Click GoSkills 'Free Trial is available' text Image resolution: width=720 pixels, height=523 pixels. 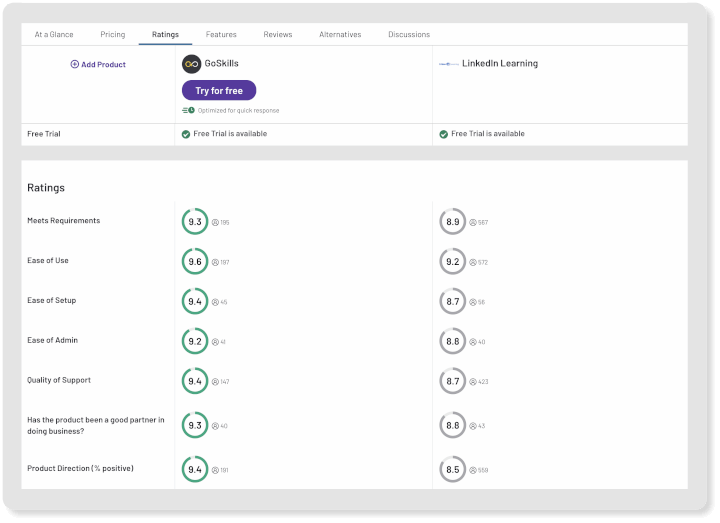(x=230, y=134)
